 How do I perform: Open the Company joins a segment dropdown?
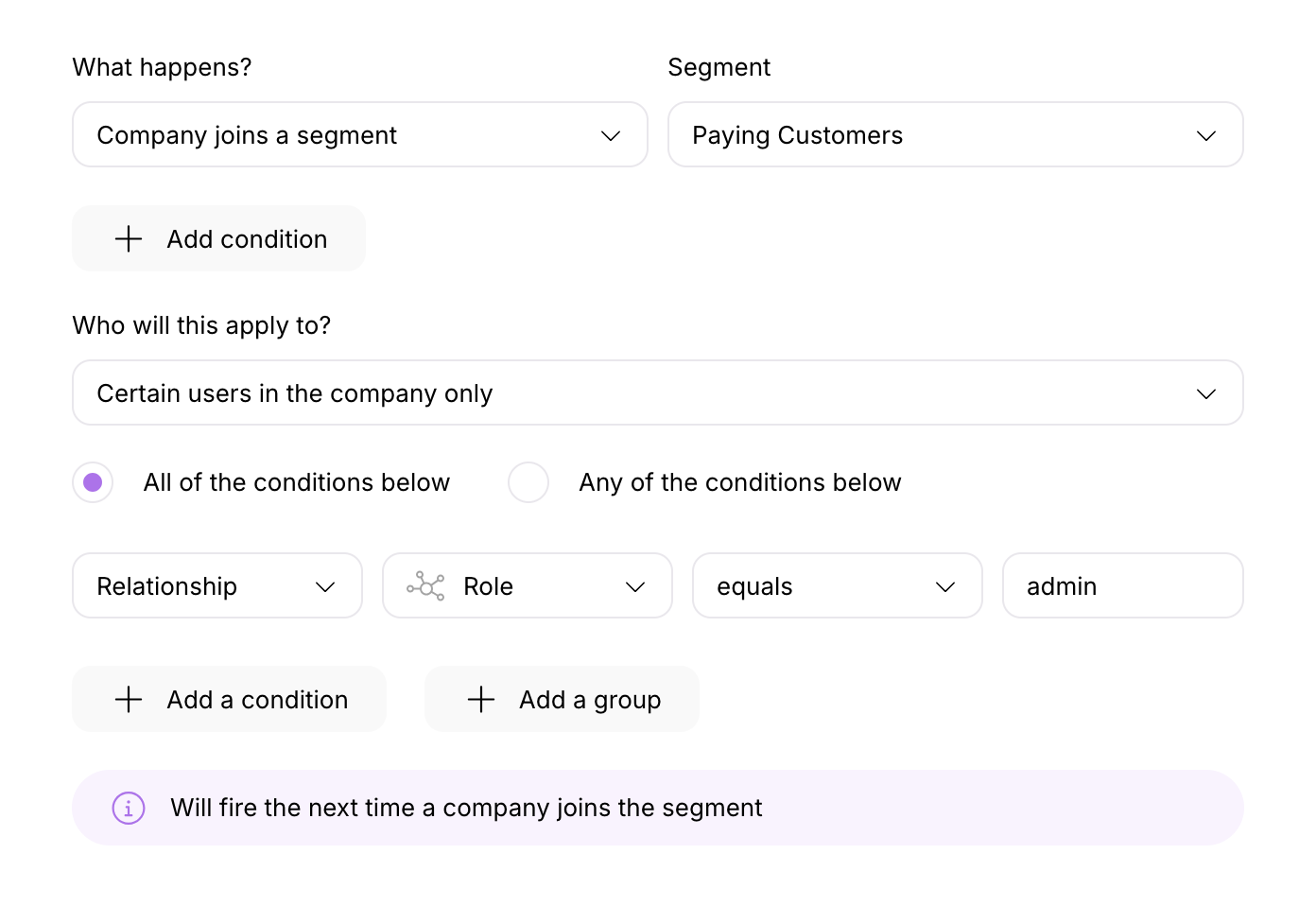(359, 134)
